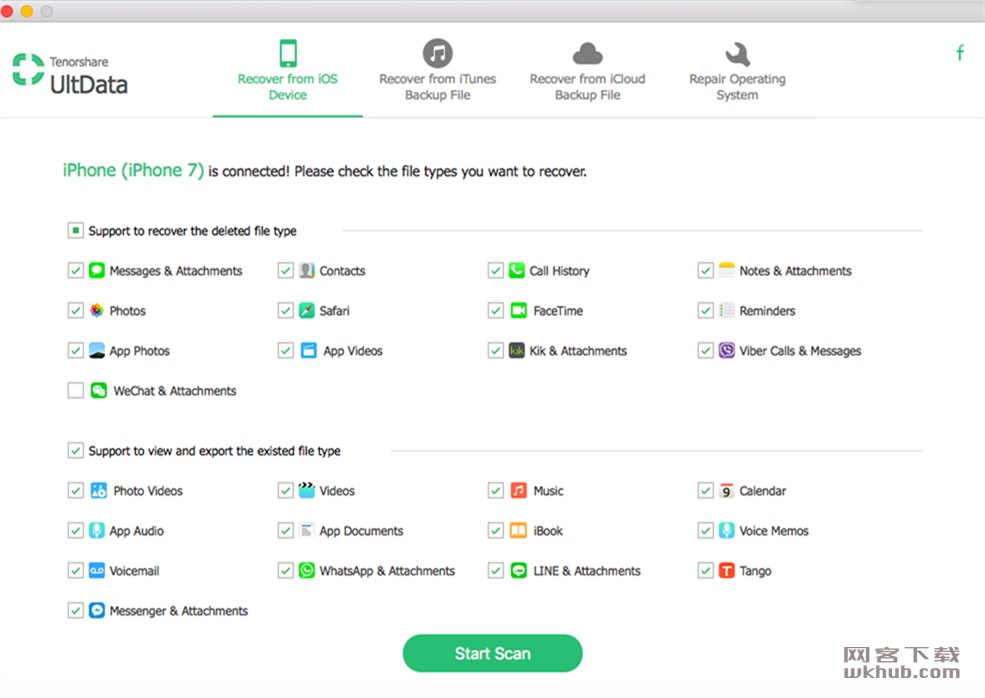985x698 pixels.
Task: Click the 'Voice Memos' label
Action: point(774,531)
